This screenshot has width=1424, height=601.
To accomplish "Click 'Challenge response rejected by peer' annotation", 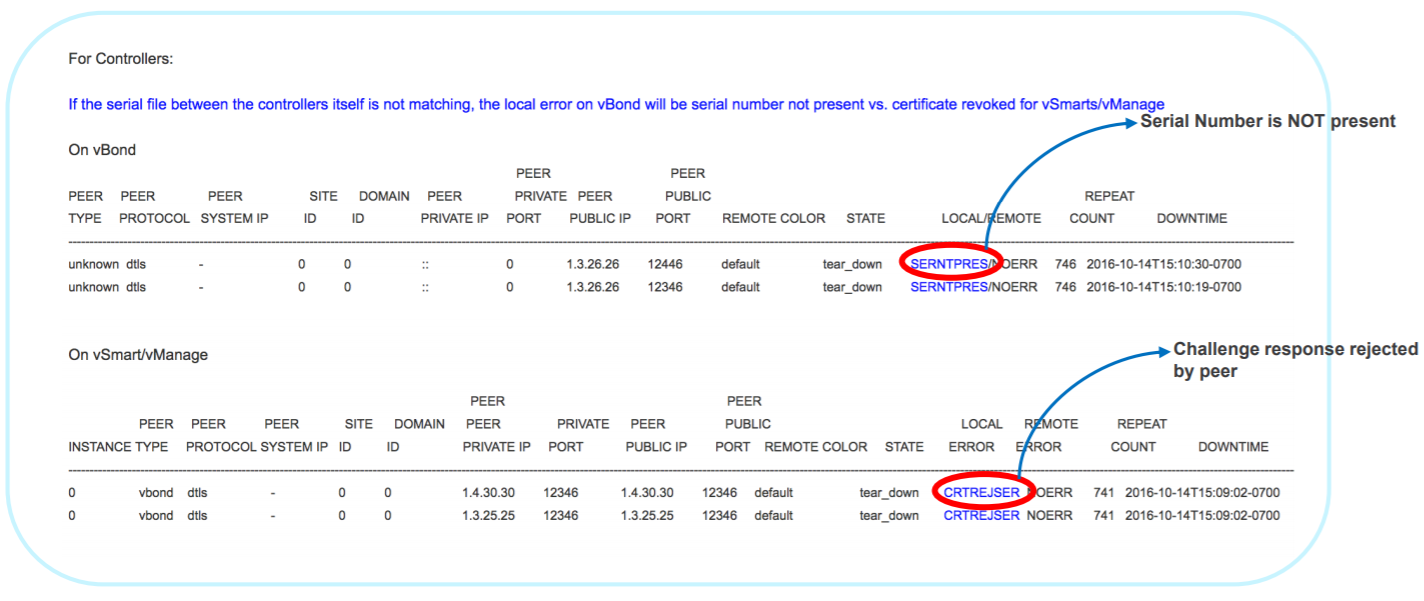I will click(1294, 359).
